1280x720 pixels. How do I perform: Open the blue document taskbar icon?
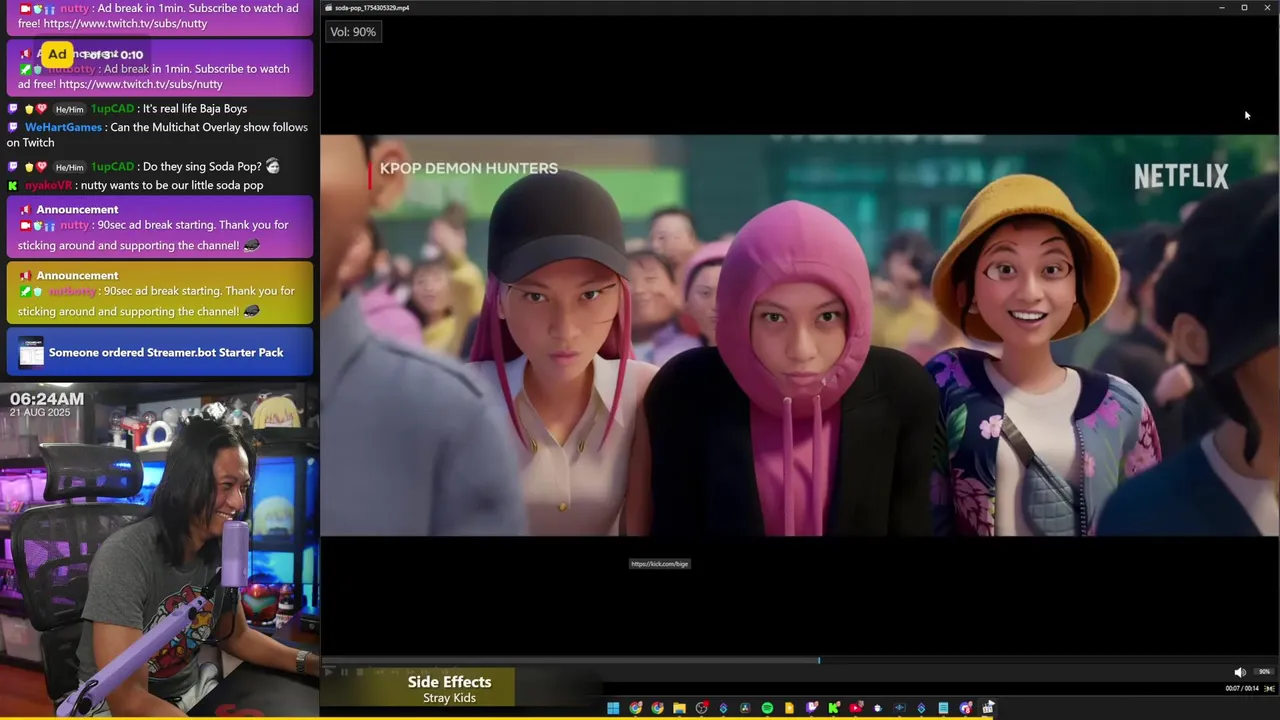[x=943, y=708]
